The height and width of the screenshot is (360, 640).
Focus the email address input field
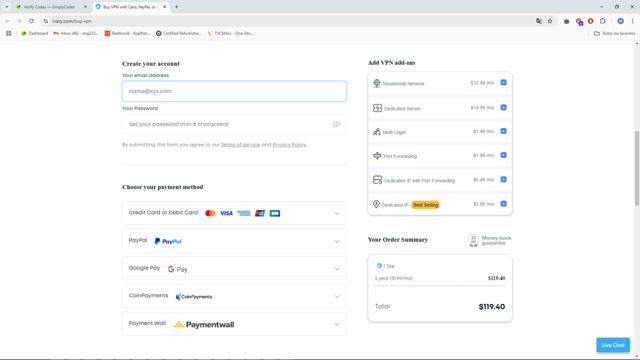tap(234, 91)
